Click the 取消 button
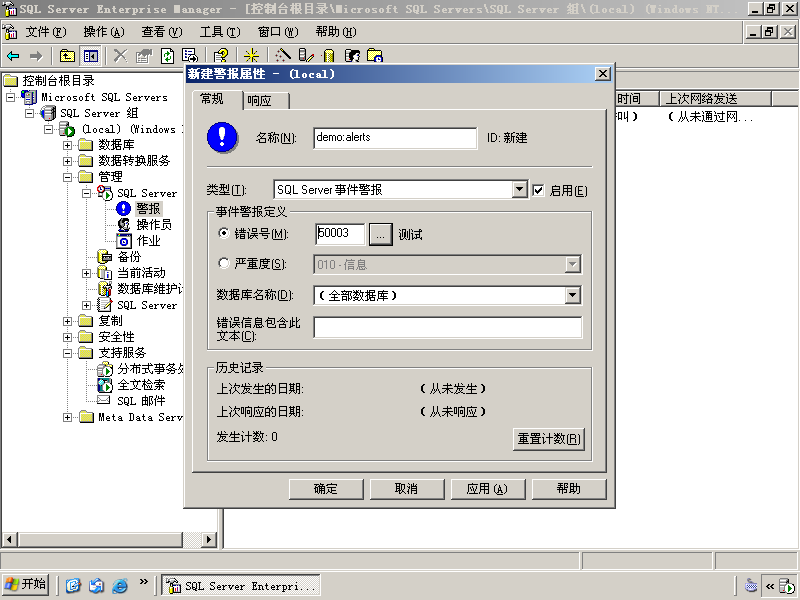800x600 pixels. click(407, 489)
